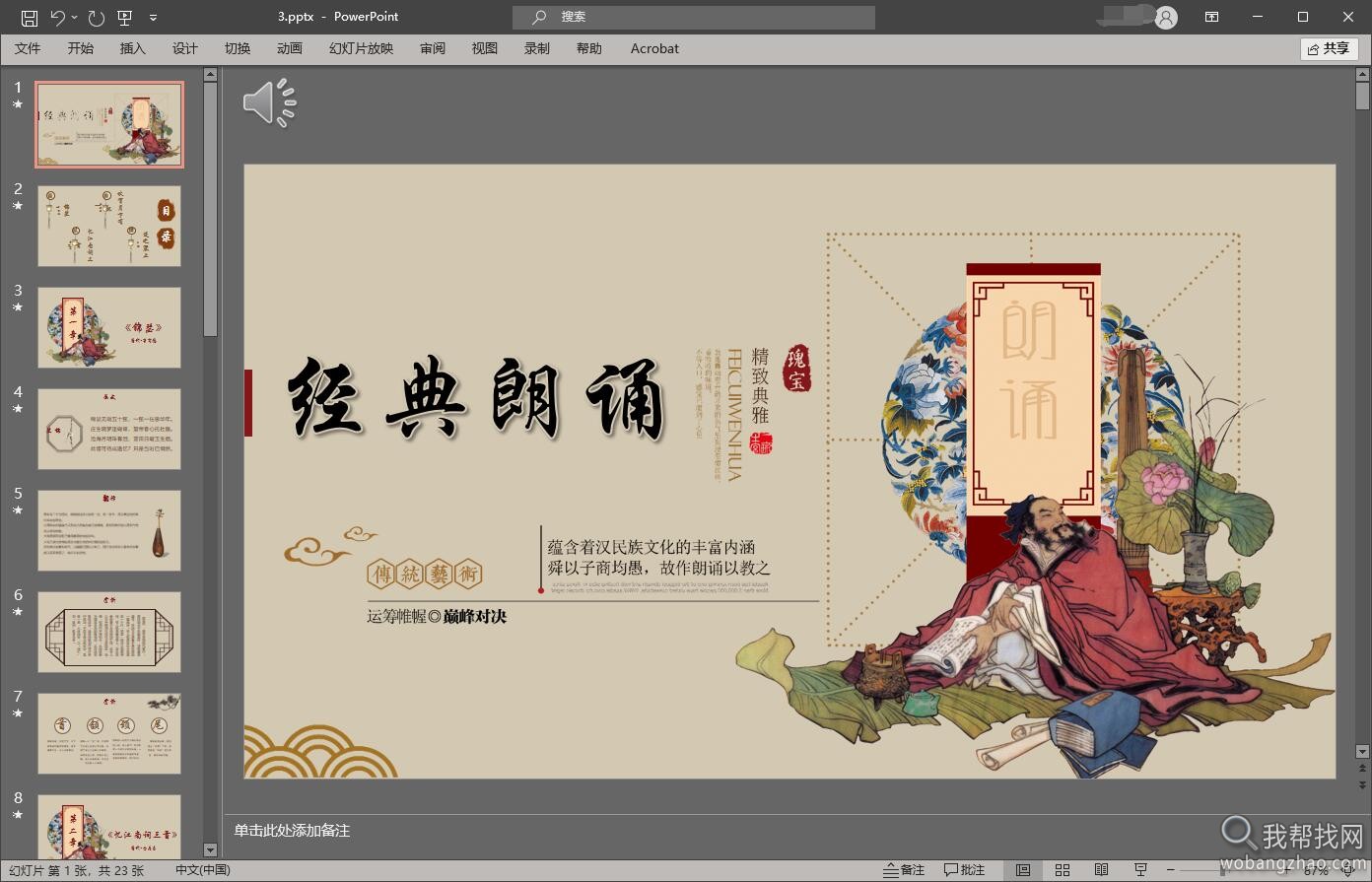The height and width of the screenshot is (882, 1372).
Task: Click animation star icon beside slide 4
Action: (x=18, y=408)
